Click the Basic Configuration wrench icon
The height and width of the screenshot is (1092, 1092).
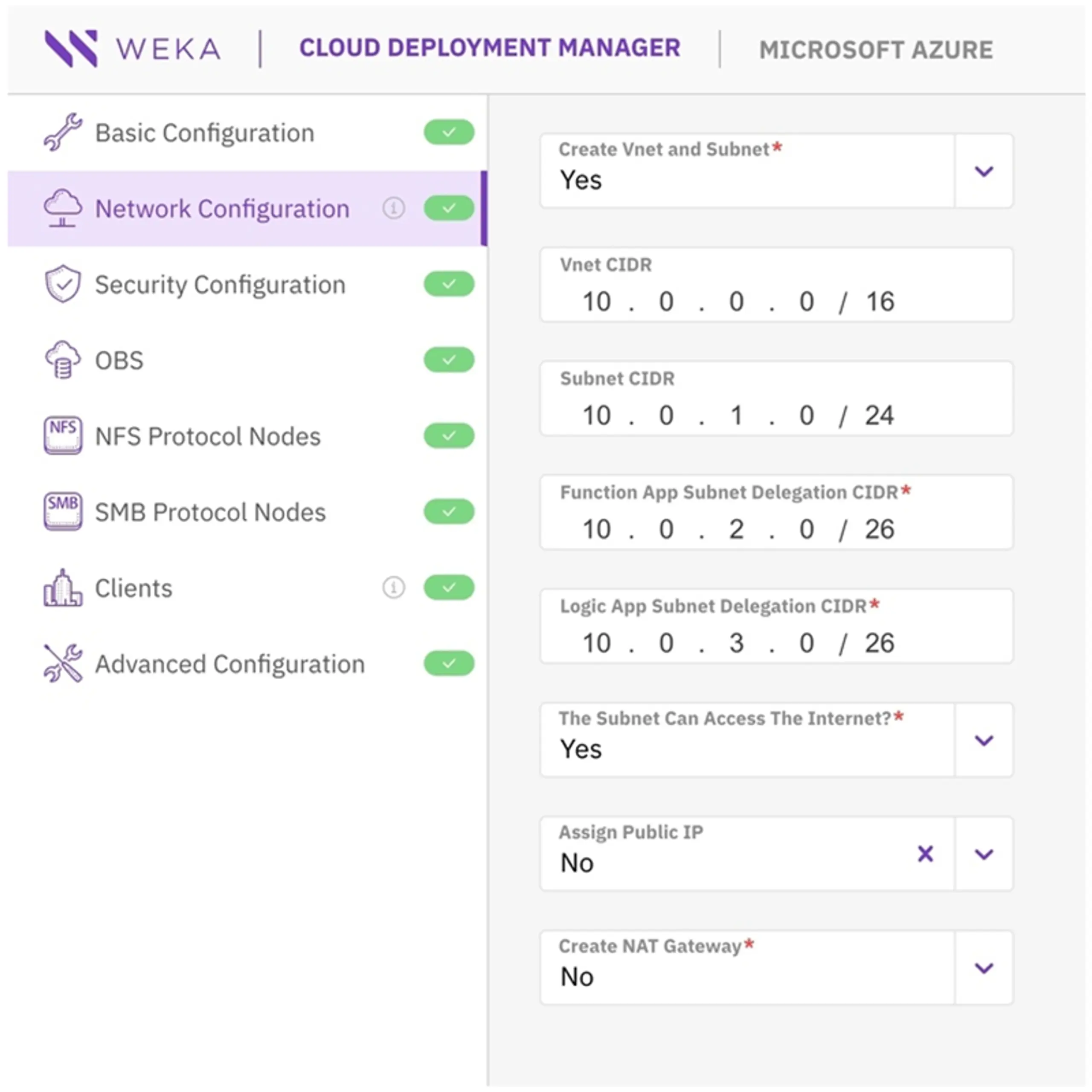pos(63,132)
